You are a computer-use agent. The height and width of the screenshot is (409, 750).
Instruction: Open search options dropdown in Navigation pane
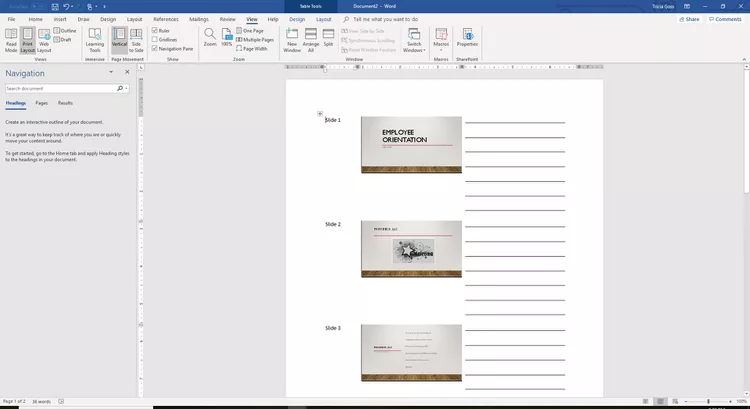[x=126, y=88]
